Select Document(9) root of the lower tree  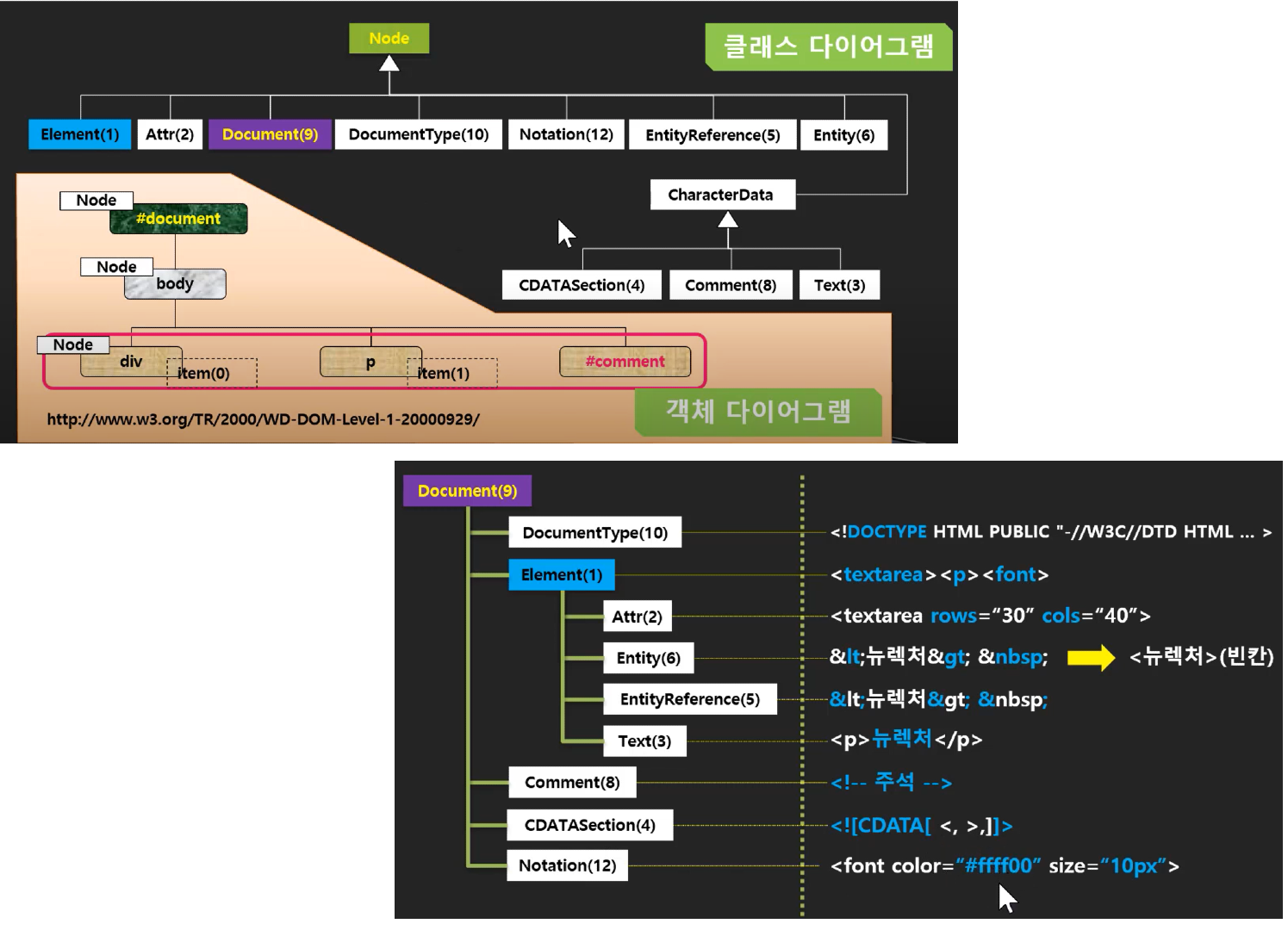point(467,491)
